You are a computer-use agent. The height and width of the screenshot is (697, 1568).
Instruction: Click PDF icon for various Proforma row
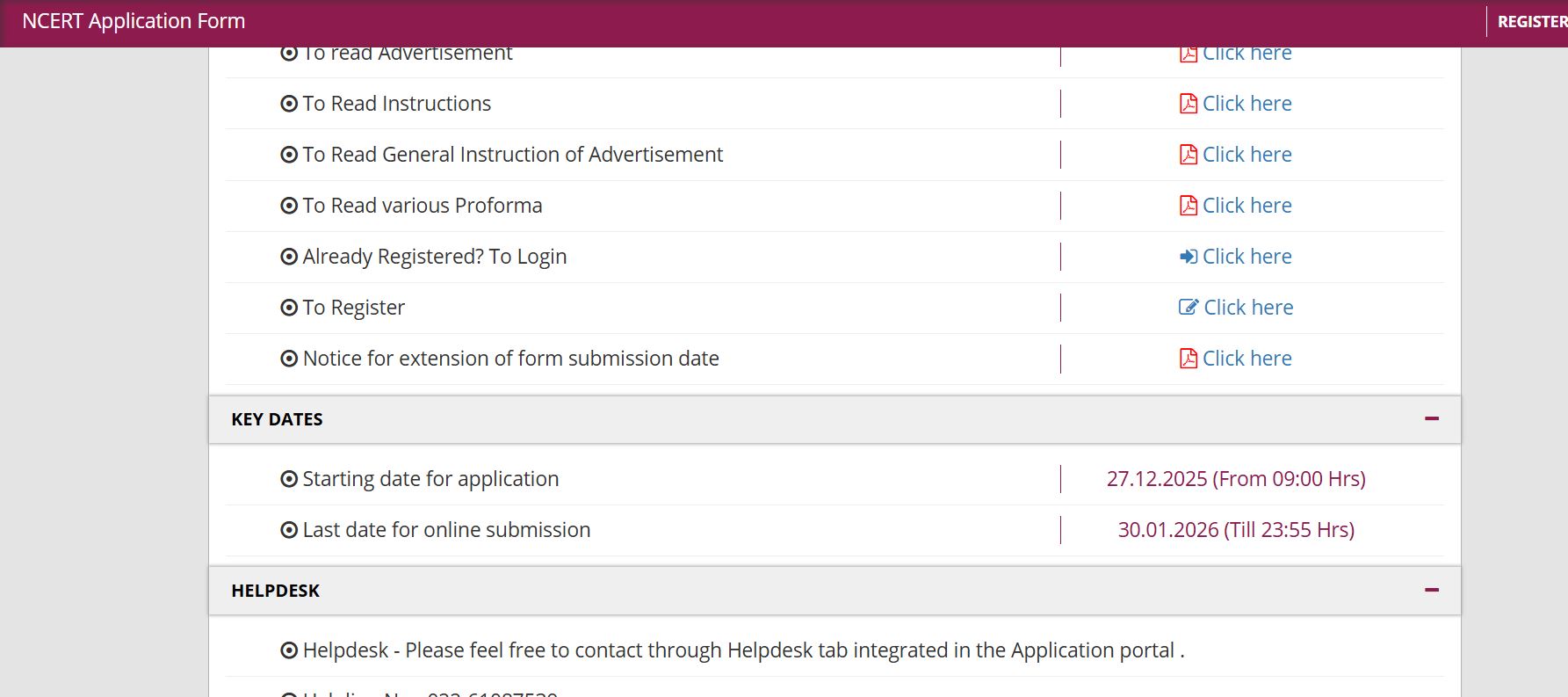click(1188, 206)
